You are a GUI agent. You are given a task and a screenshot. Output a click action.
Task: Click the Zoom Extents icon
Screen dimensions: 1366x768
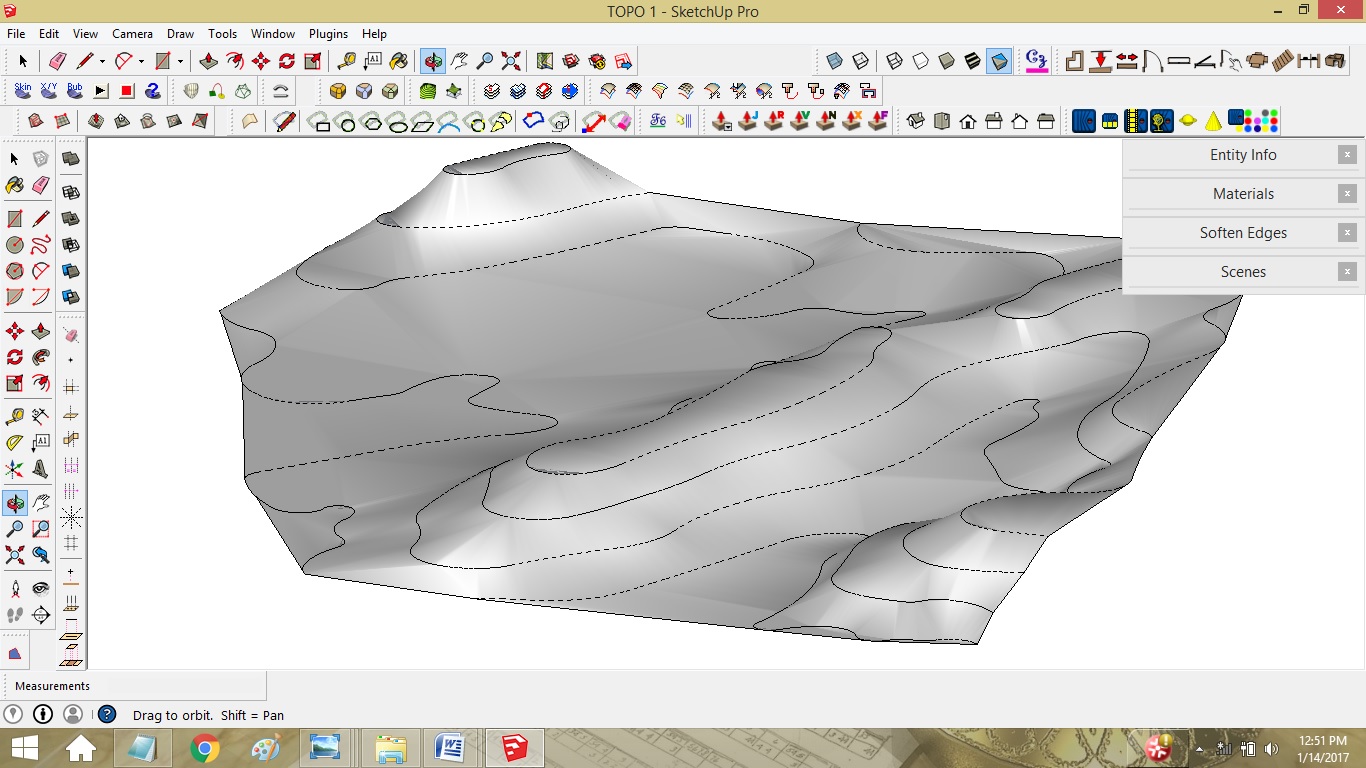click(511, 61)
